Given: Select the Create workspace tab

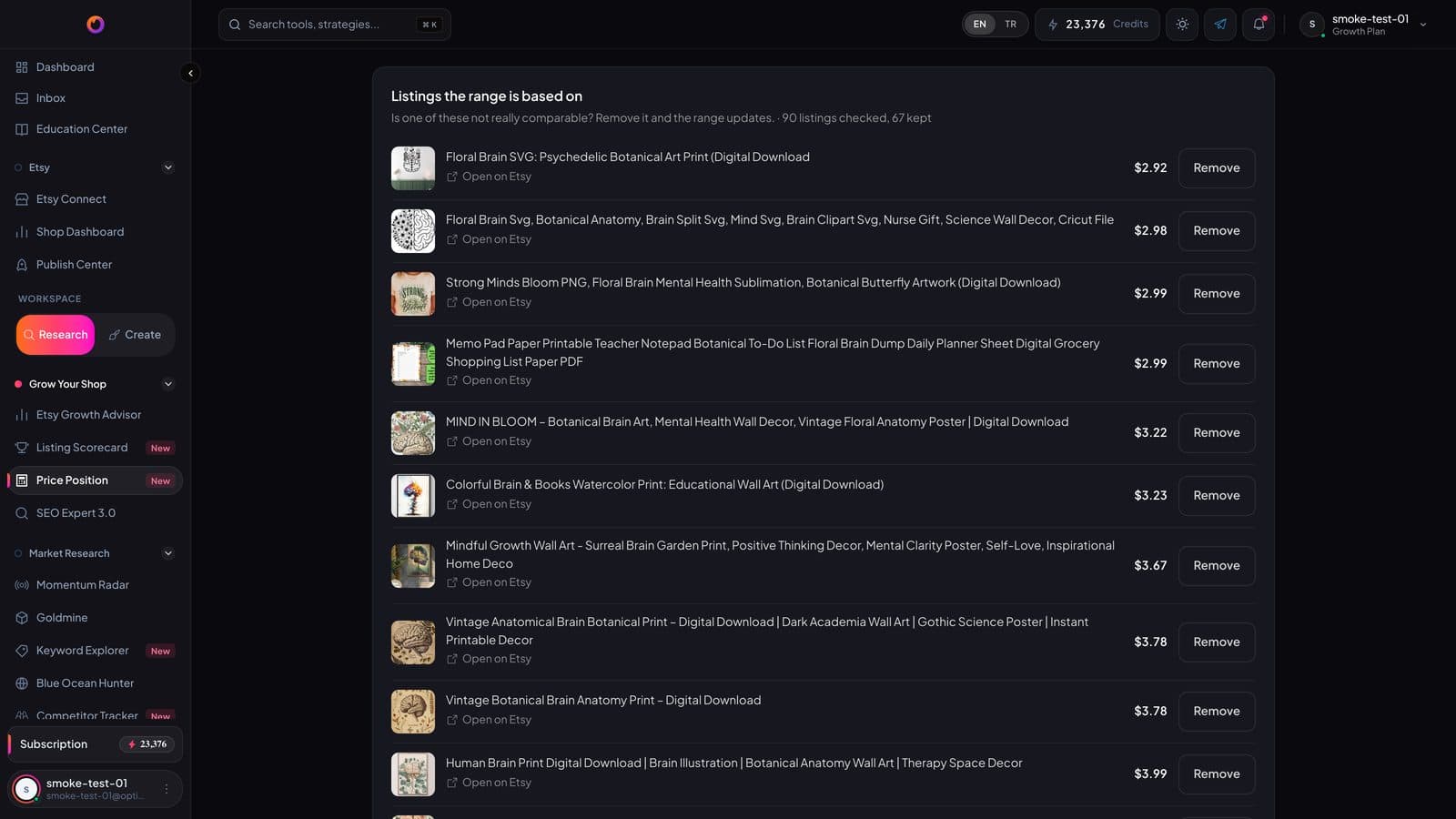Looking at the screenshot, I should [x=135, y=335].
